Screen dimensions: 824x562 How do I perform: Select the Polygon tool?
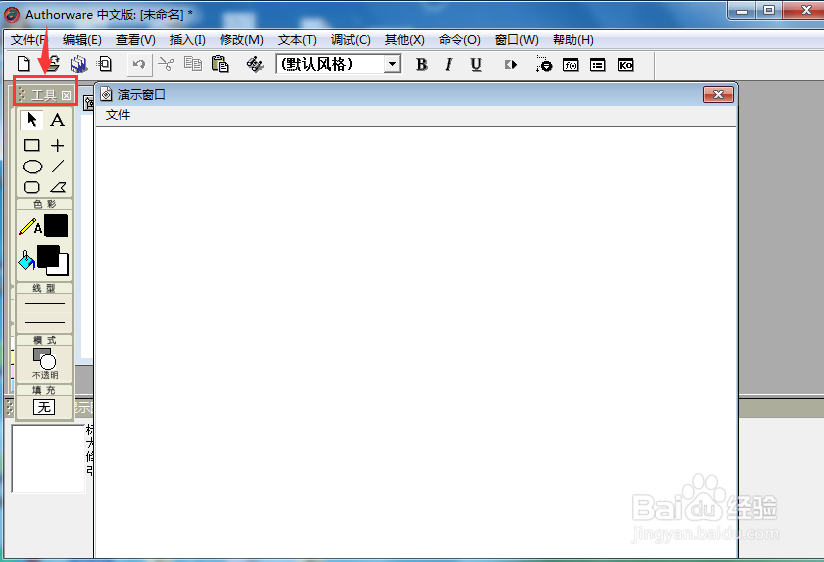coord(58,187)
